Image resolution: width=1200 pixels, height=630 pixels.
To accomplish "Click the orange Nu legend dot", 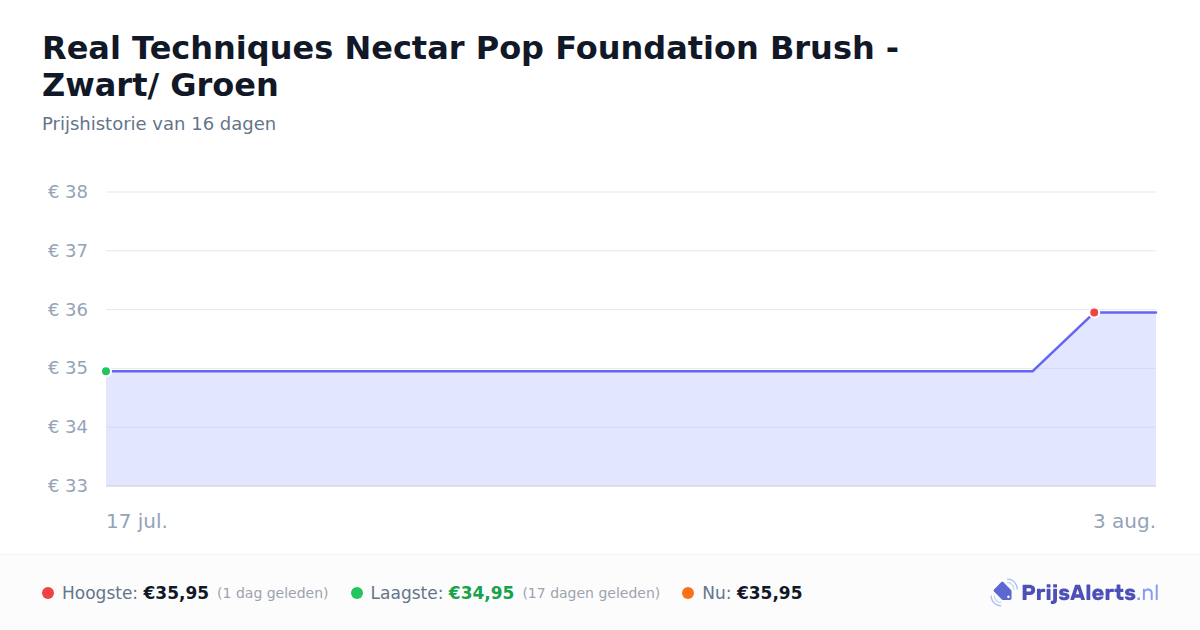I will click(x=688, y=593).
